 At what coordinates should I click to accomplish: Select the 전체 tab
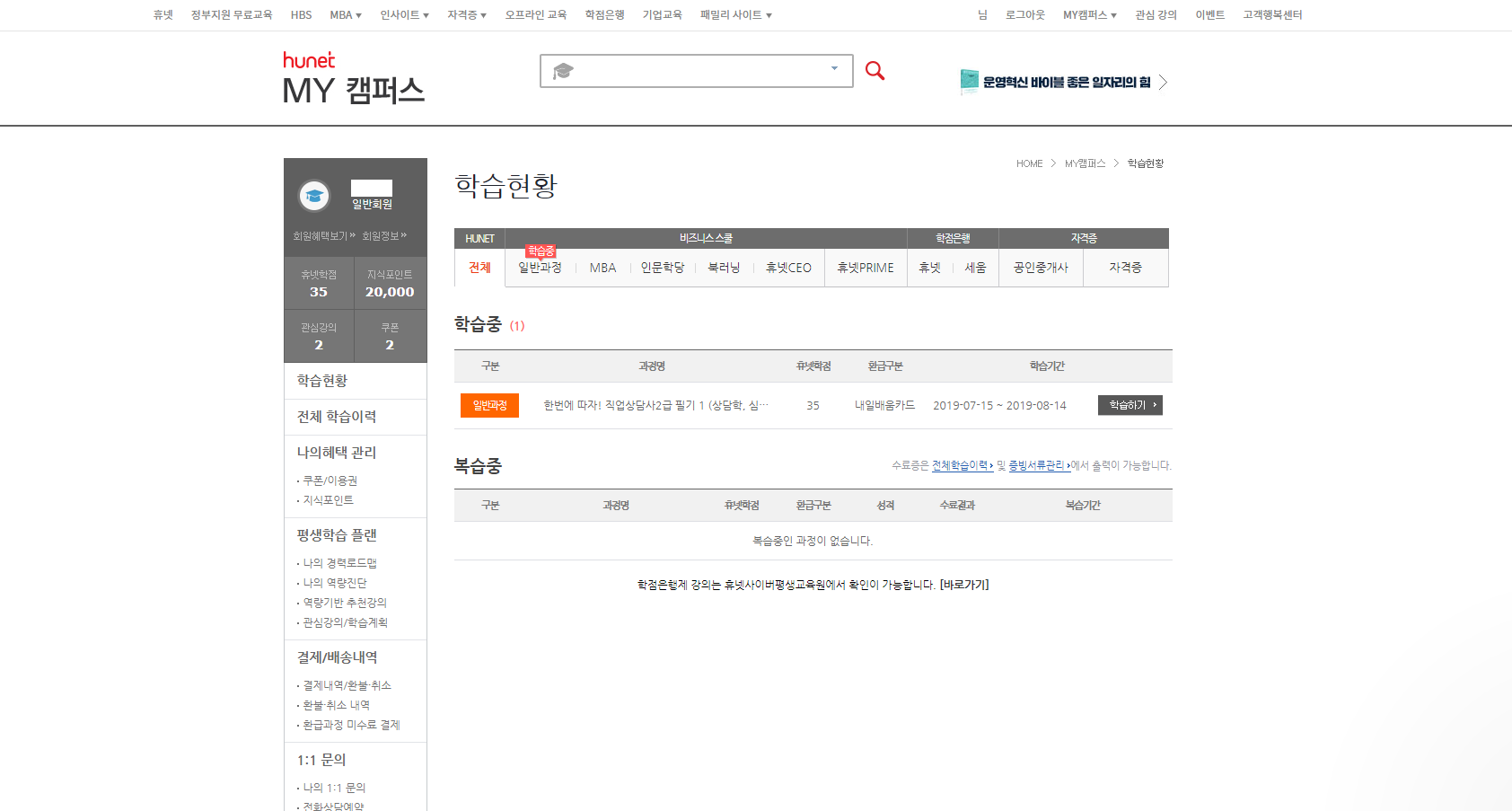(479, 268)
